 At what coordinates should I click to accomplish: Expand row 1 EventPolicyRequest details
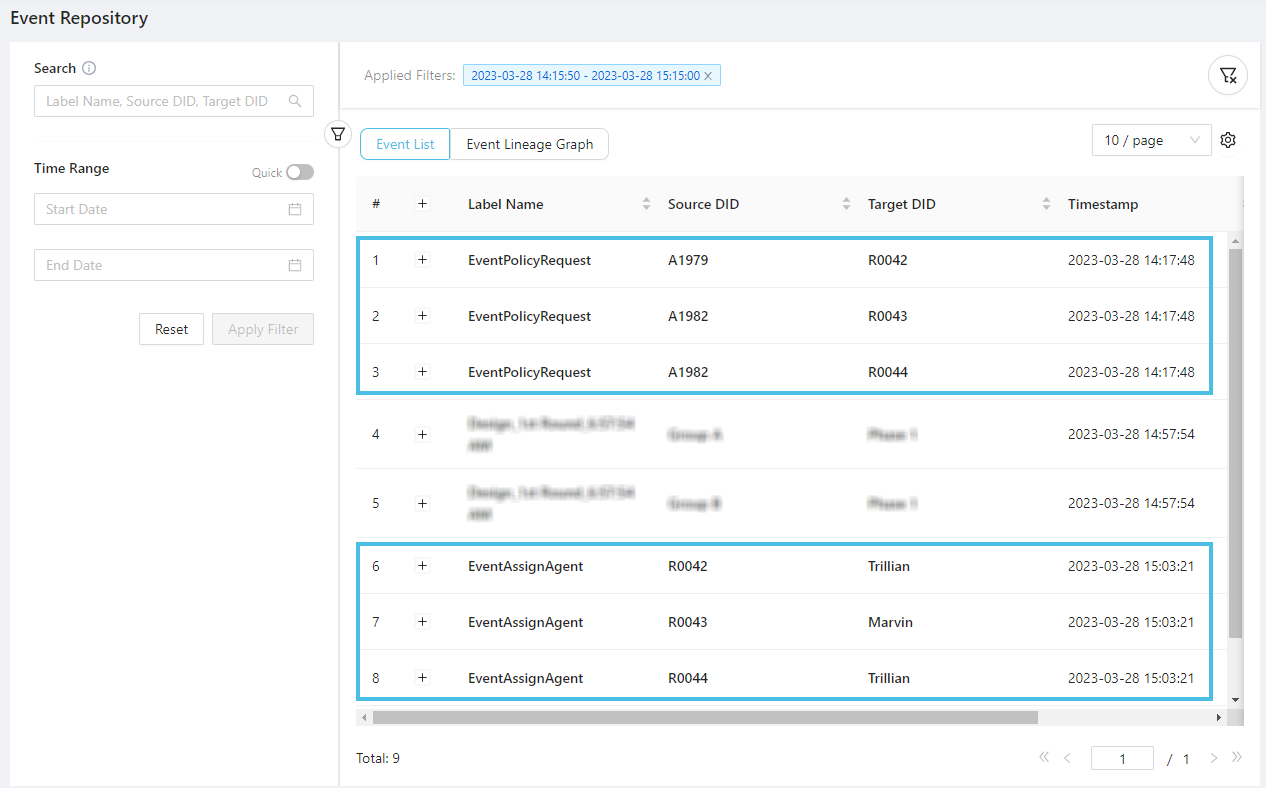(x=422, y=260)
